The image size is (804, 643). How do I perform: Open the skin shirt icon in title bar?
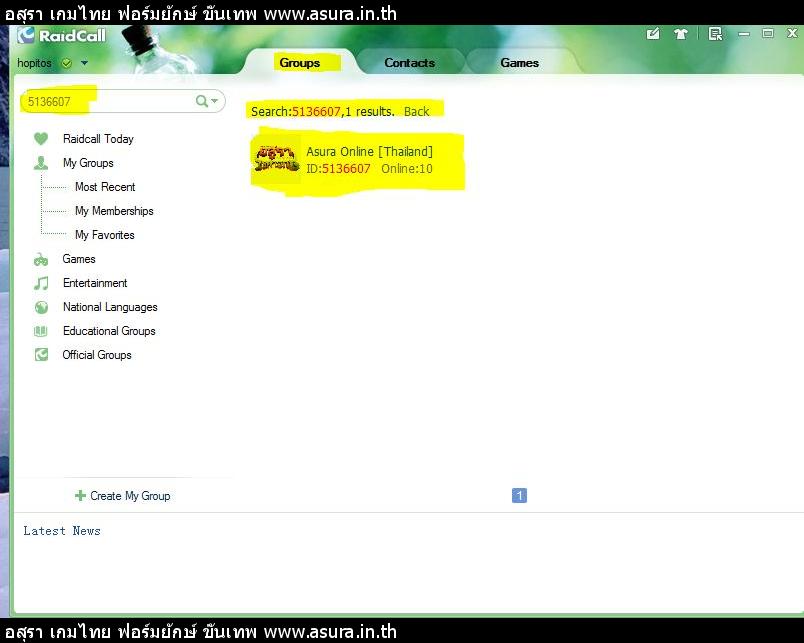681,34
